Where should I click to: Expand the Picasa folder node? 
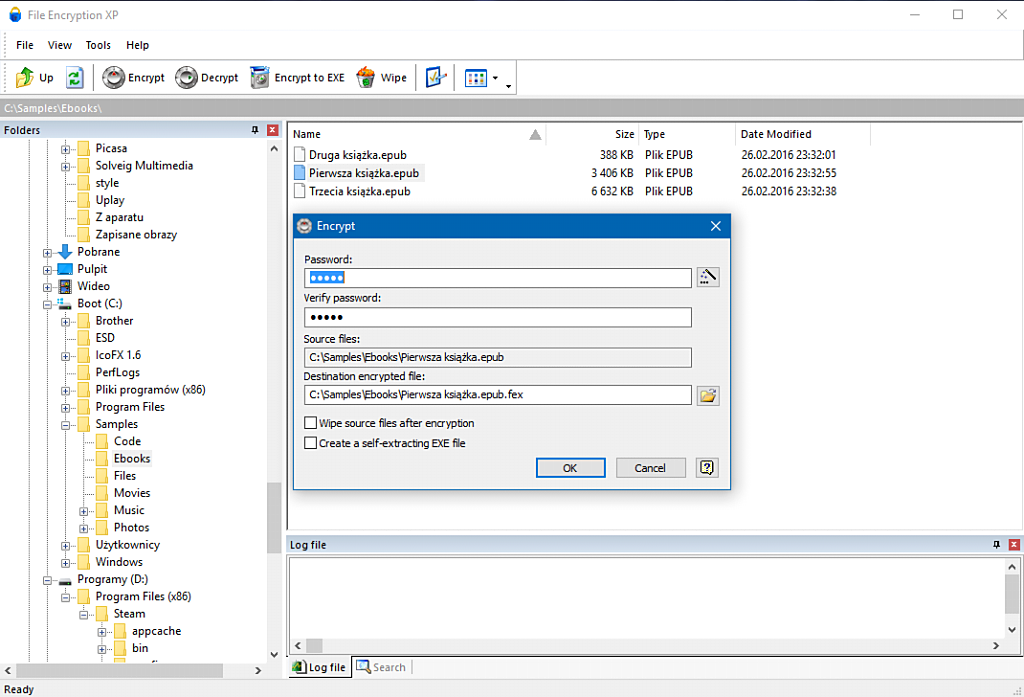pyautogui.click(x=65, y=149)
